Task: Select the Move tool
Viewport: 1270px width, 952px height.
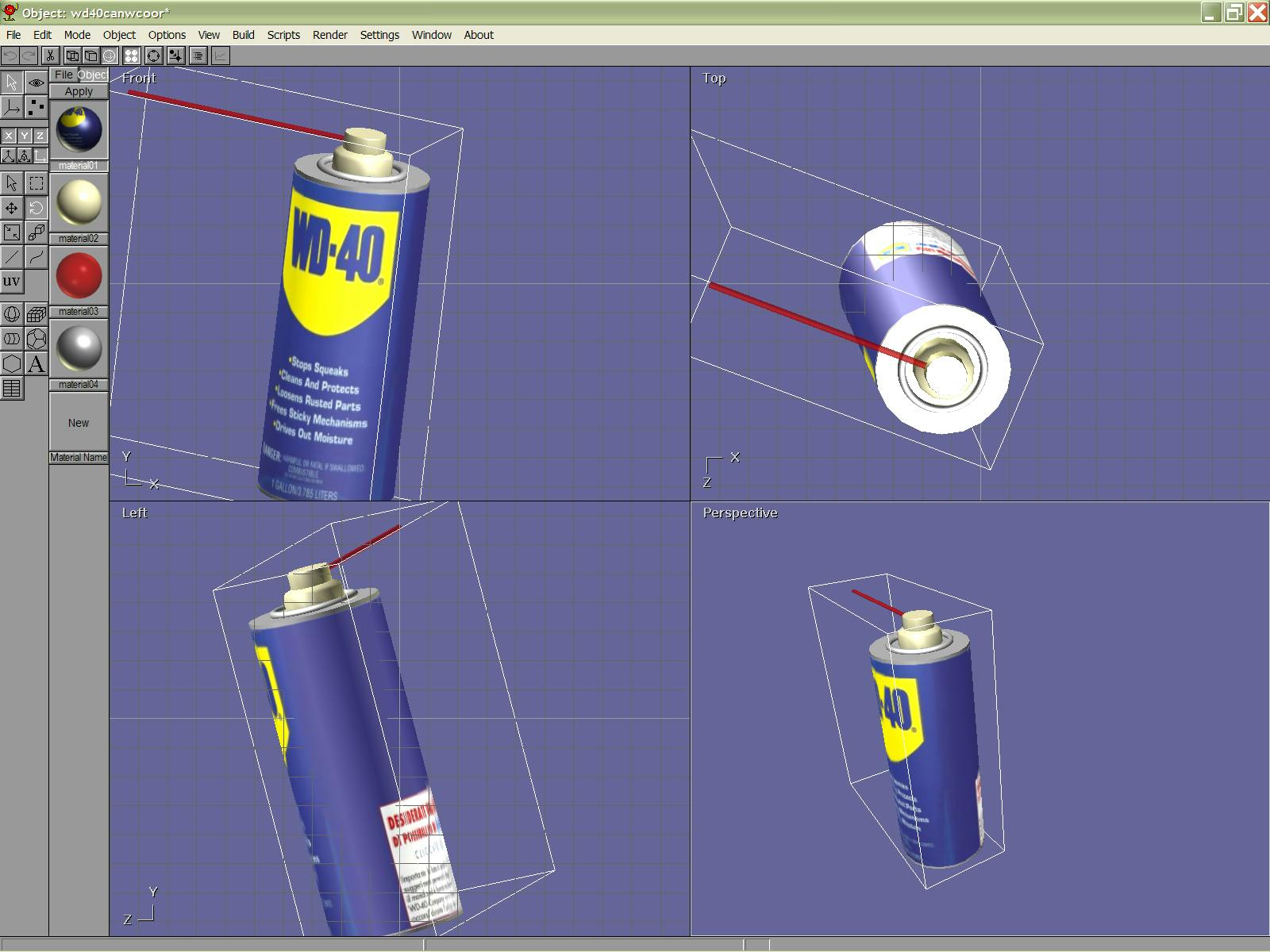Action: coord(12,208)
